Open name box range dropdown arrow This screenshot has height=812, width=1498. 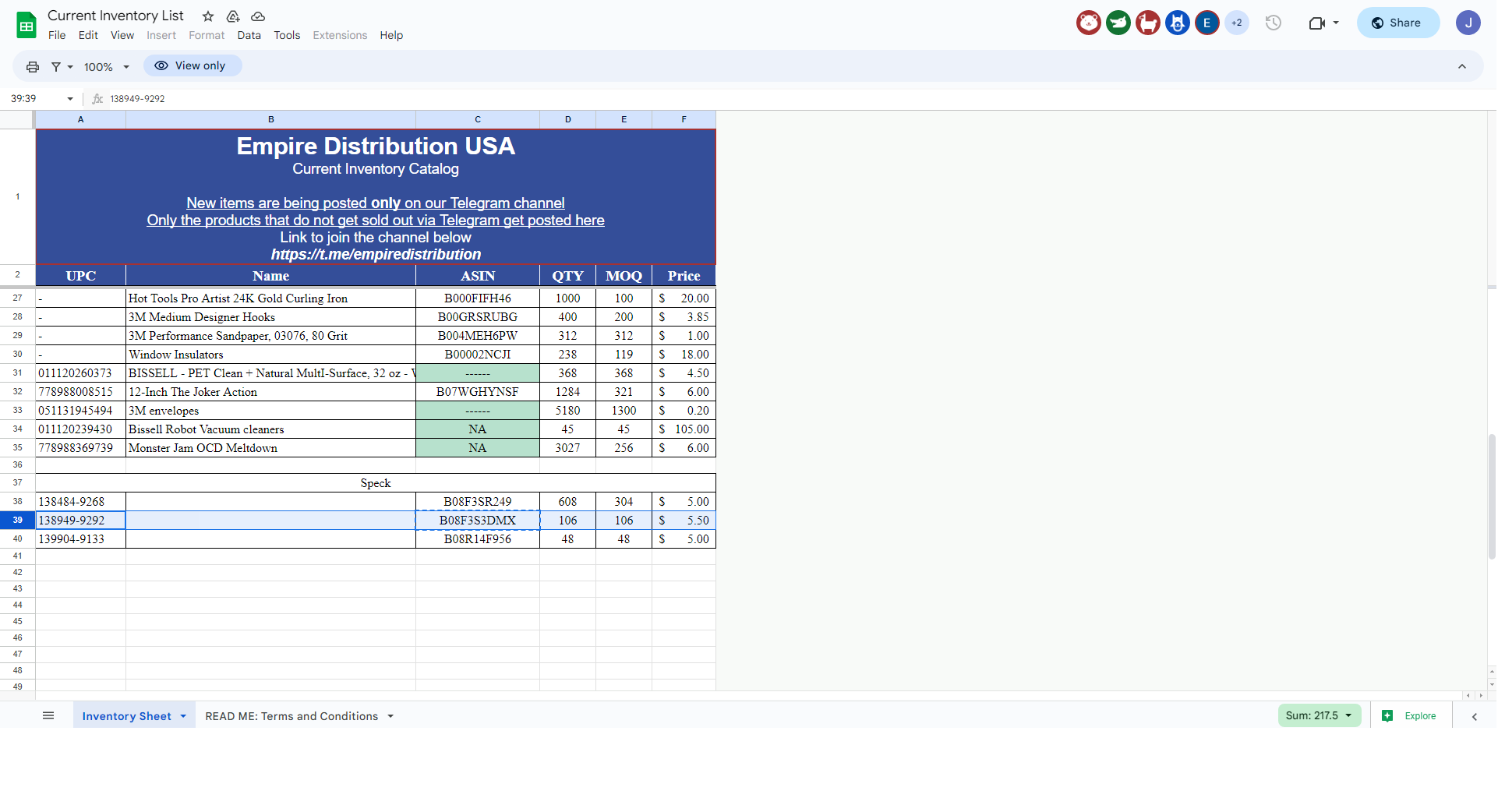pos(70,99)
